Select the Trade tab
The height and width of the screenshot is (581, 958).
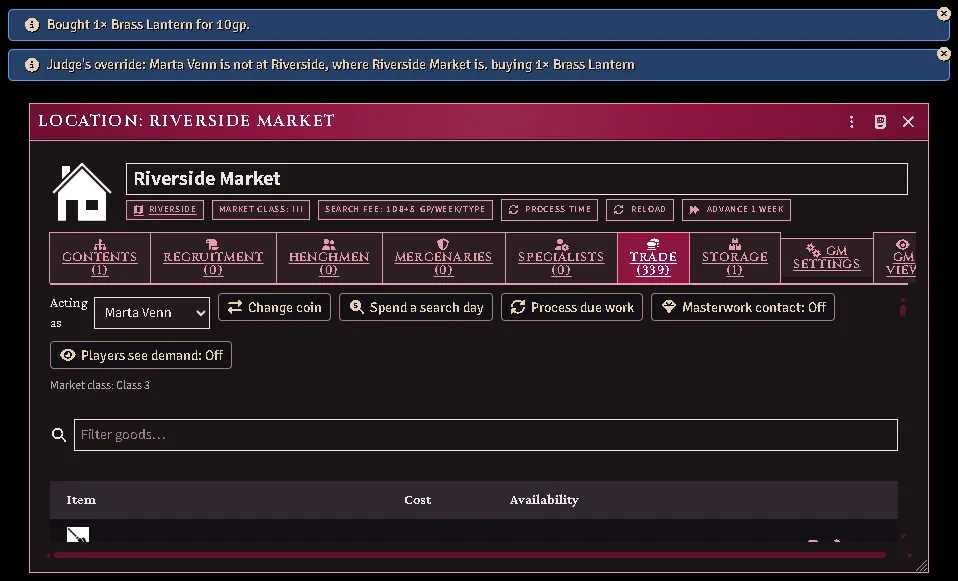point(653,258)
